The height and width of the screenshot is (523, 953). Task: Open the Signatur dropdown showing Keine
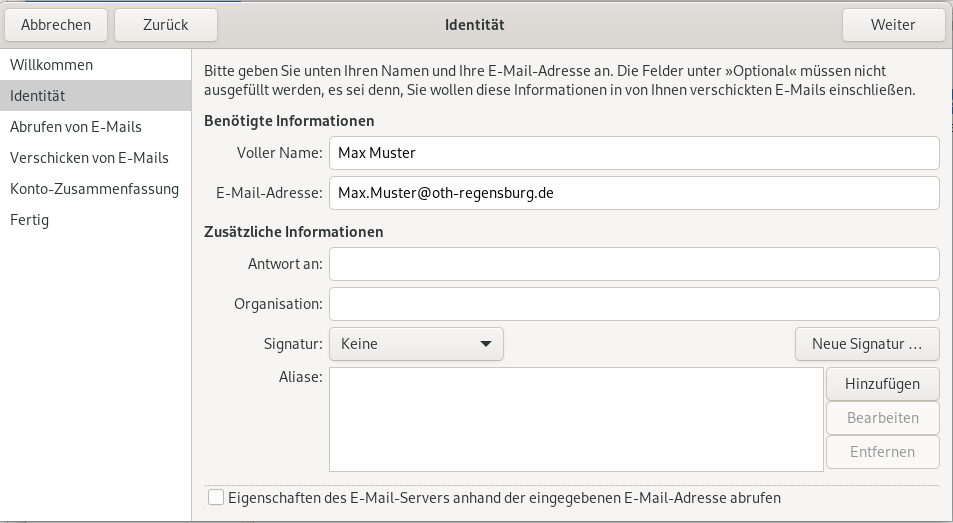pyautogui.click(x=415, y=344)
